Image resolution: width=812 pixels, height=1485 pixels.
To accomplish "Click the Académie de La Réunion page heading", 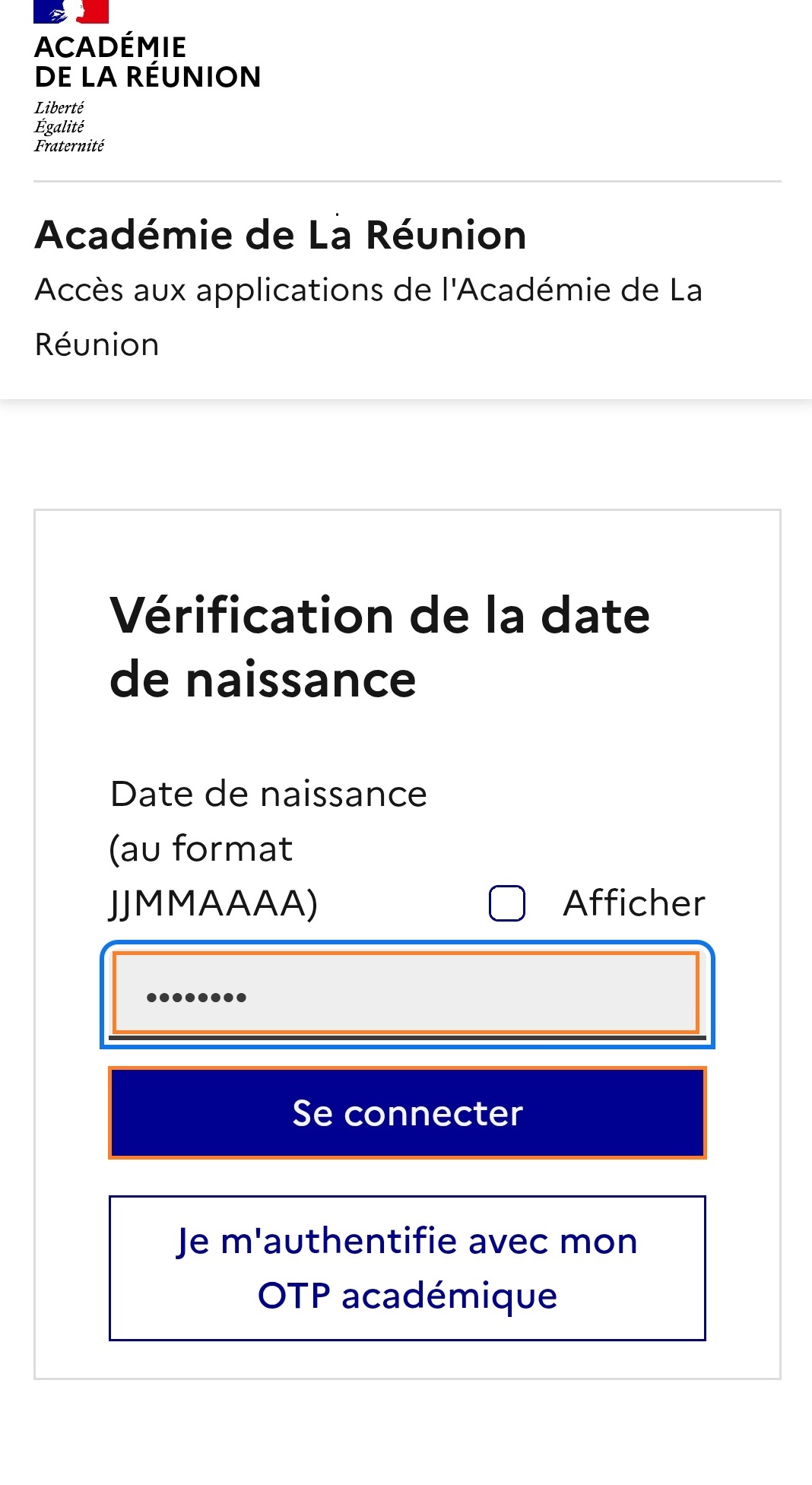I will (281, 236).
